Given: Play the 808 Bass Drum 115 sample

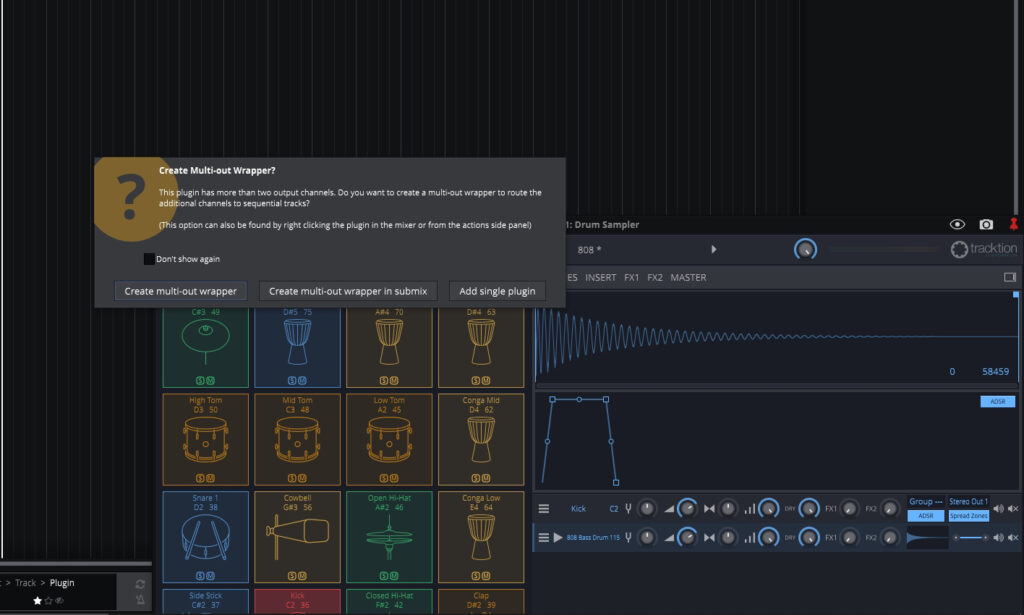Looking at the screenshot, I should (x=558, y=537).
